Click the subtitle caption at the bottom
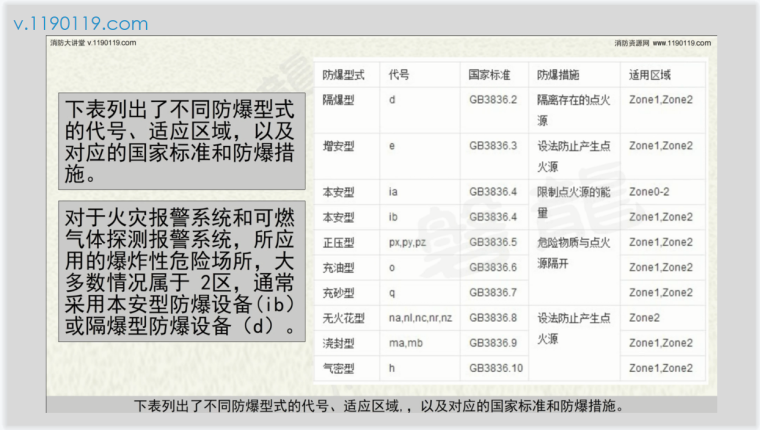Image resolution: width=760 pixels, height=430 pixels. 380,407
